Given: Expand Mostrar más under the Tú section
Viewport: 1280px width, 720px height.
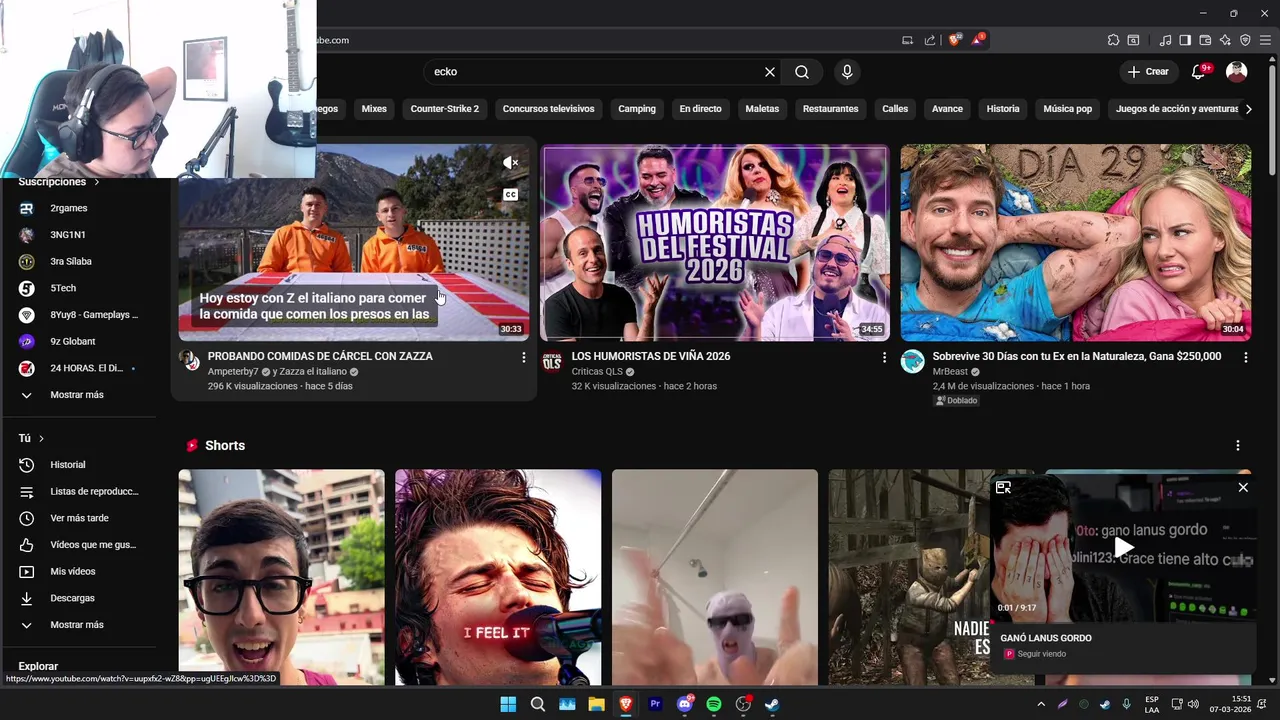Looking at the screenshot, I should (x=78, y=625).
